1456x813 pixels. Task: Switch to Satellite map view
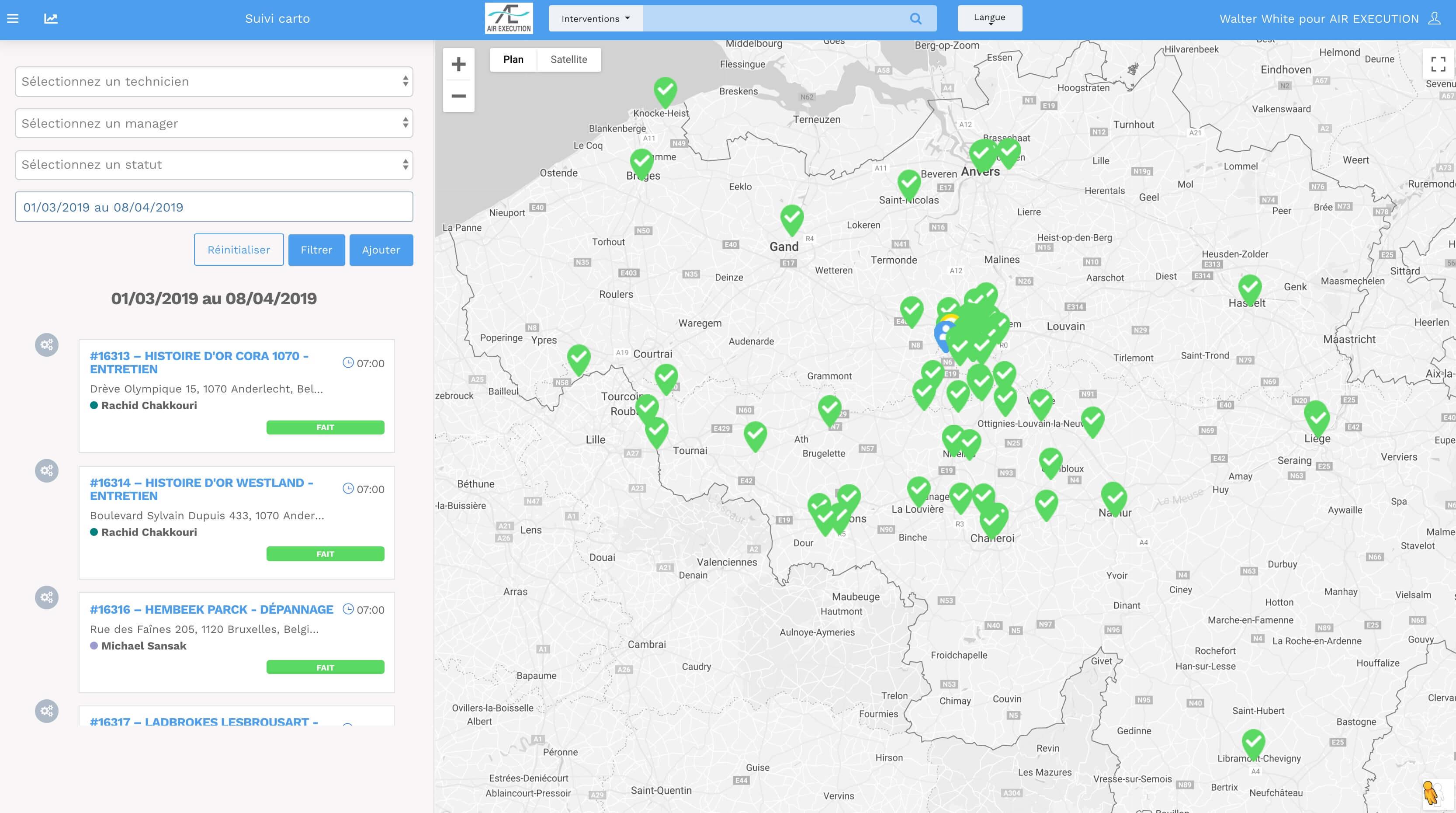point(569,60)
